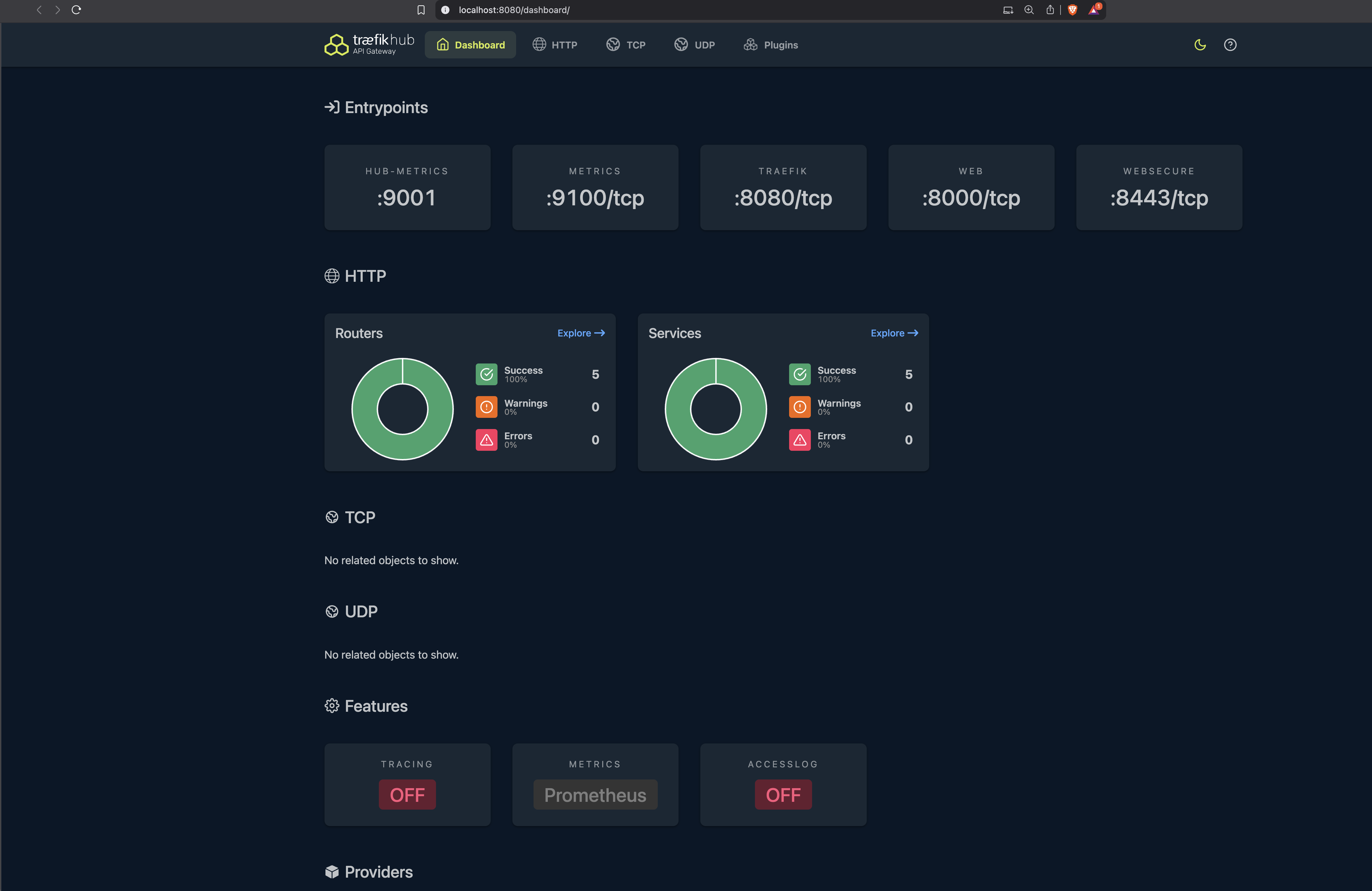Screen dimensions: 1372x891
Task: Click the Tracing OFF badge
Action: [407, 794]
